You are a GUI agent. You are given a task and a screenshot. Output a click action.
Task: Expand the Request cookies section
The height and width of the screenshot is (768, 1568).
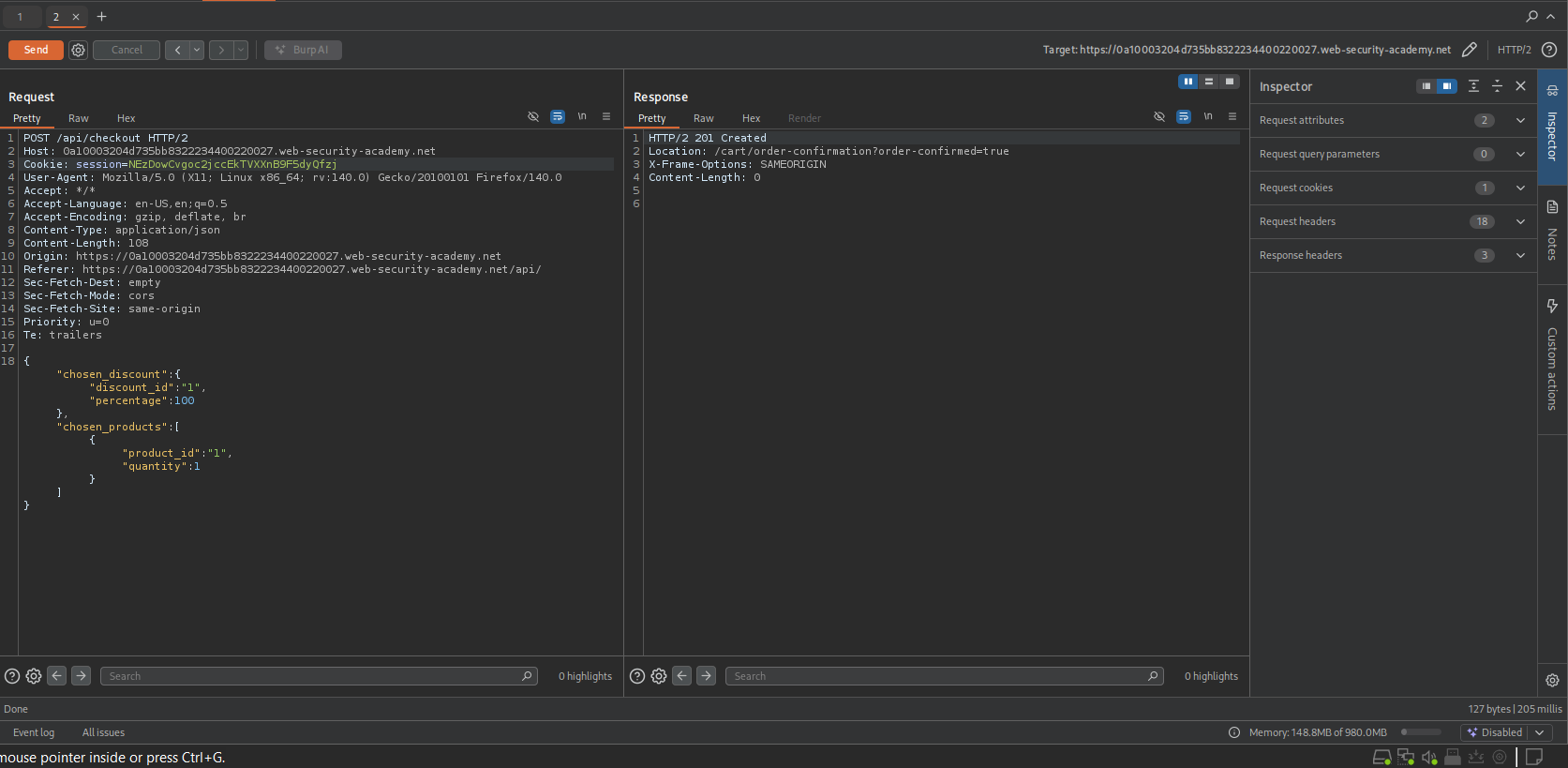coord(1520,188)
